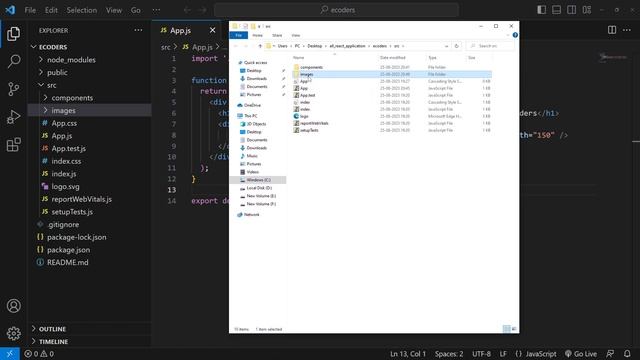The width and height of the screenshot is (640, 360).
Task: Open the Selection menu in VS Code
Action: (82, 10)
